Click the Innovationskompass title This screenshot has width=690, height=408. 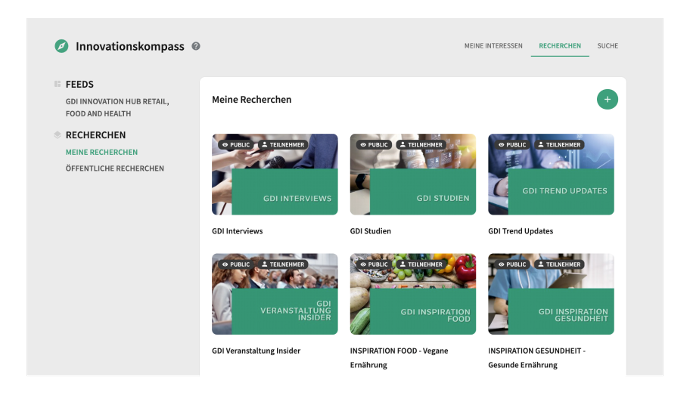pos(130,46)
